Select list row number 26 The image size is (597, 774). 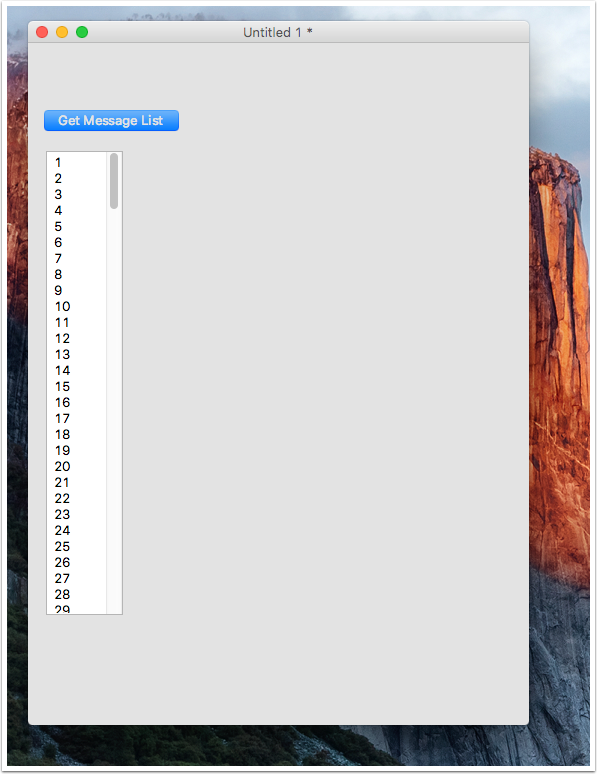click(77, 562)
